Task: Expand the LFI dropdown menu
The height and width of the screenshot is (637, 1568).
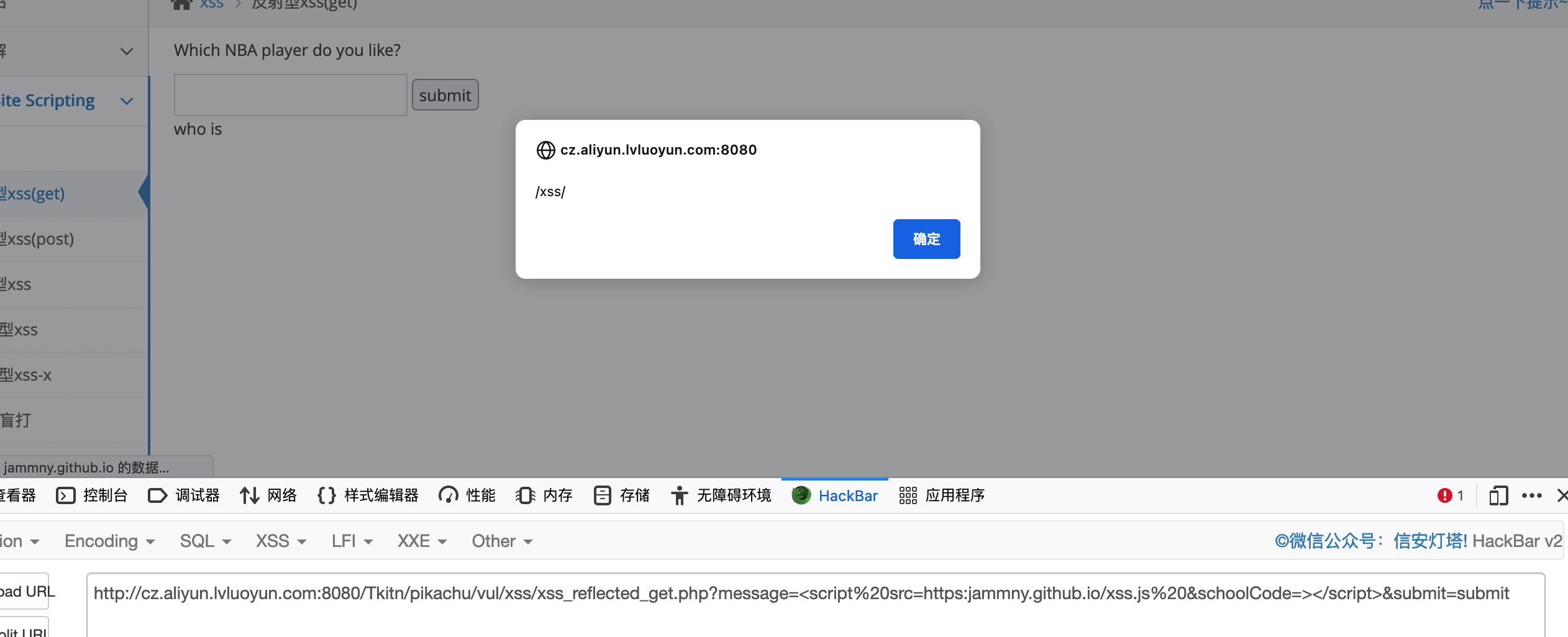Action: pyautogui.click(x=352, y=541)
